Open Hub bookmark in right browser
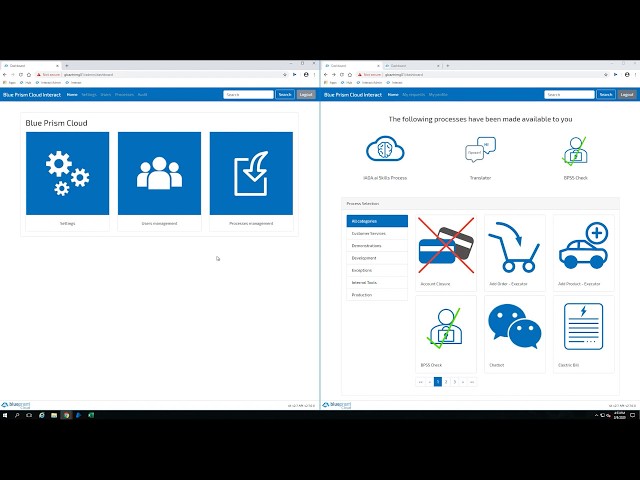Viewport: 640px width, 480px height. pos(347,83)
